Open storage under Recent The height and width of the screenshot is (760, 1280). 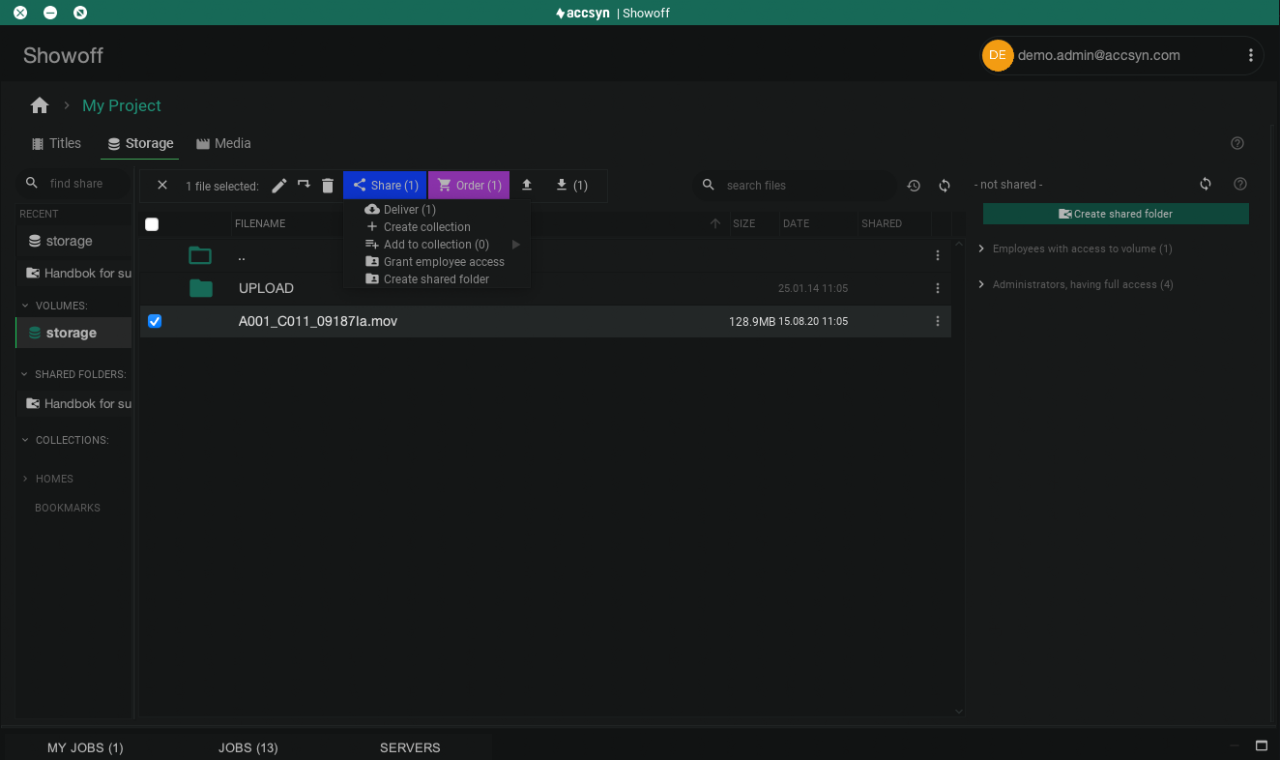click(x=74, y=241)
